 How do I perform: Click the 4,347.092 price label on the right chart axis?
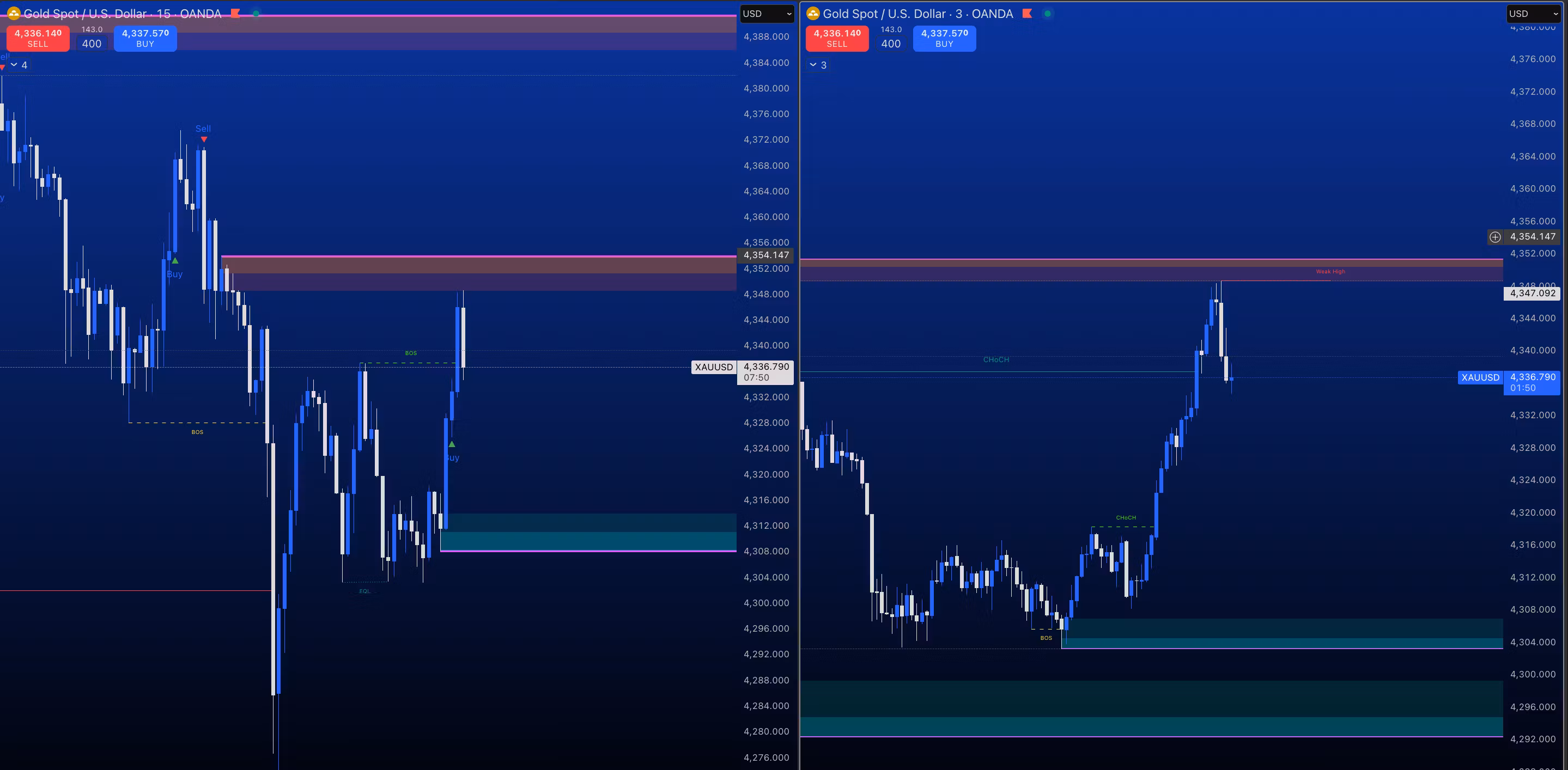point(1532,292)
